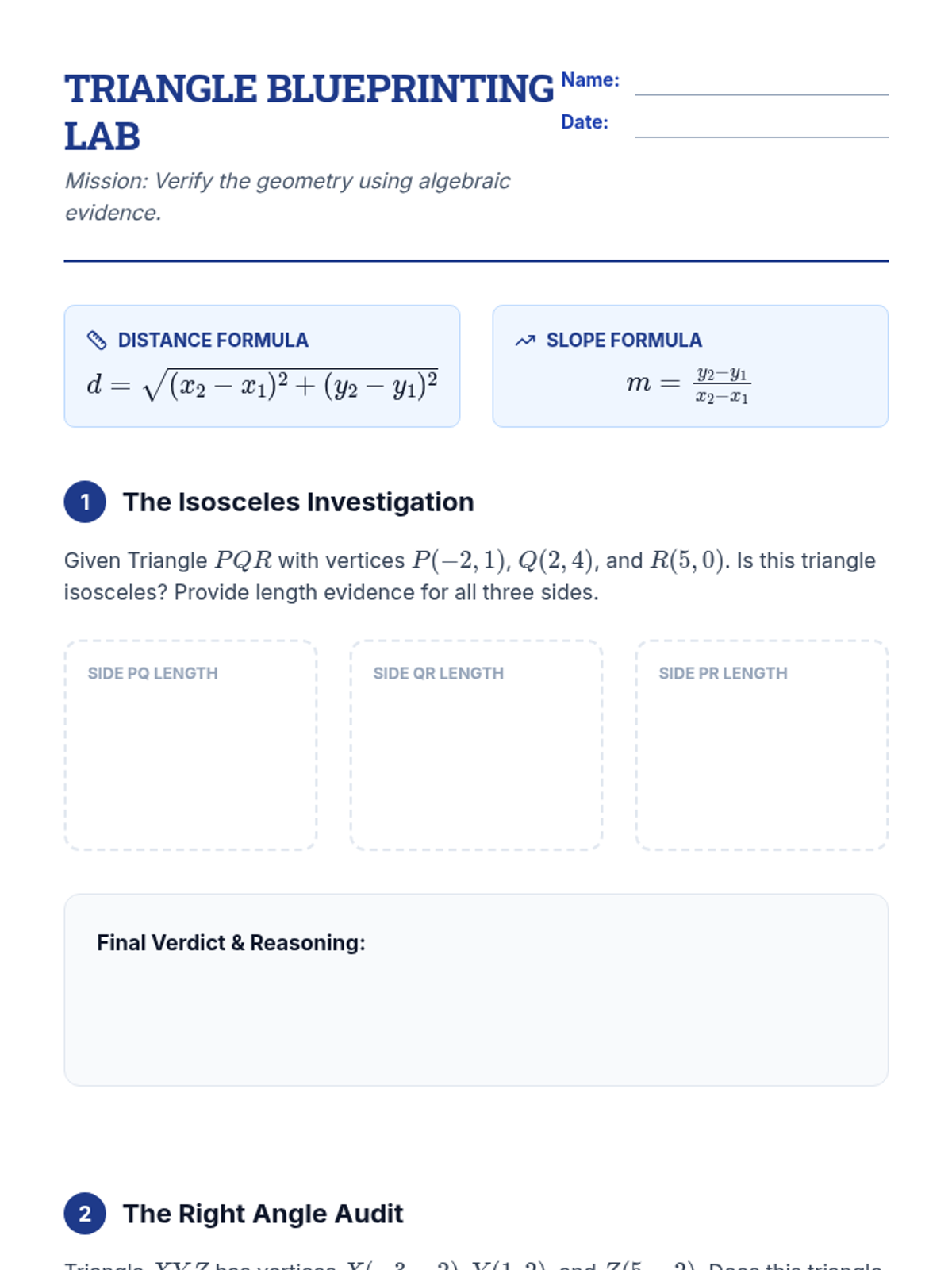Click the Date: label text
The image size is (952, 1270).
coord(585,122)
